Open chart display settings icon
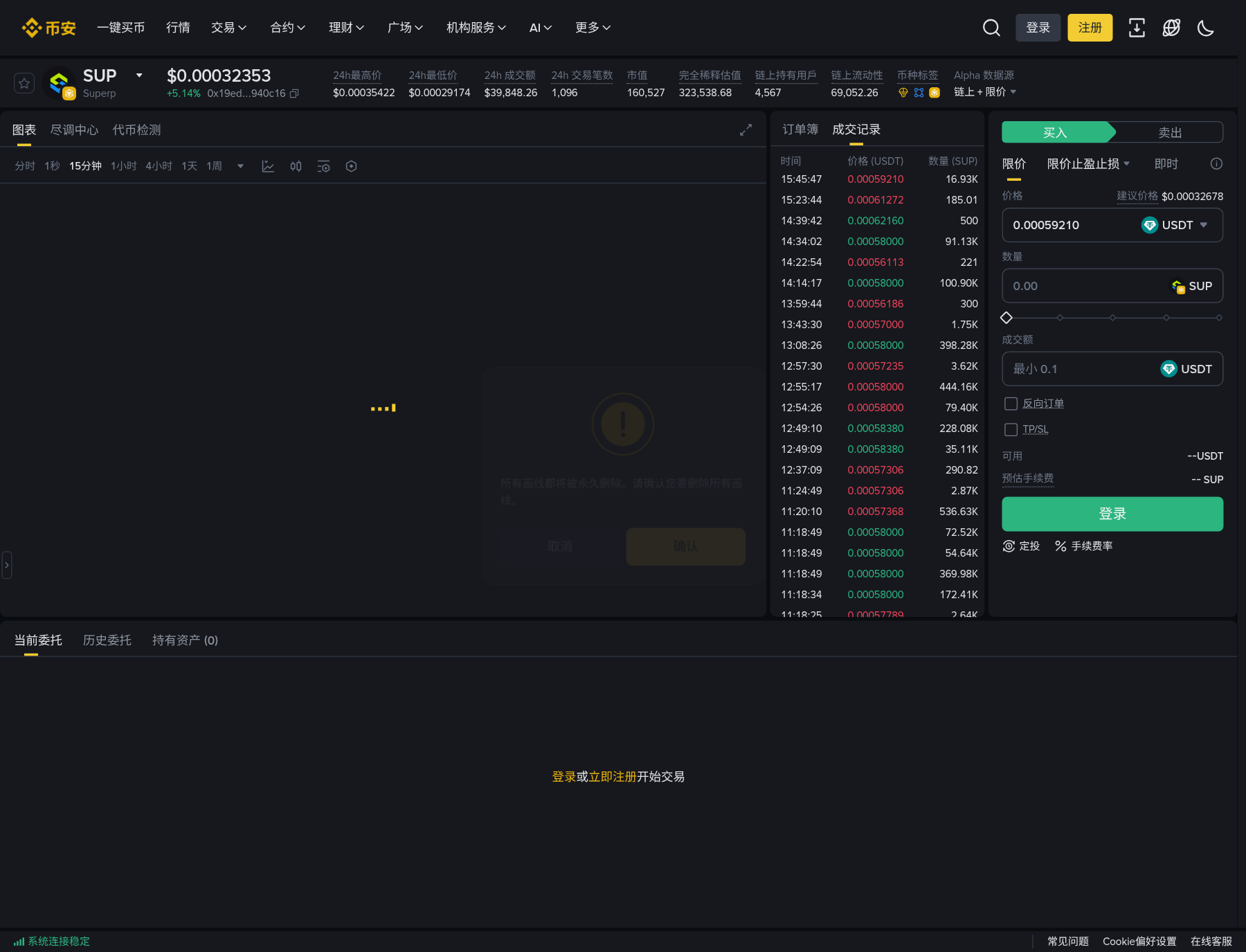The width and height of the screenshot is (1246, 952). (323, 166)
